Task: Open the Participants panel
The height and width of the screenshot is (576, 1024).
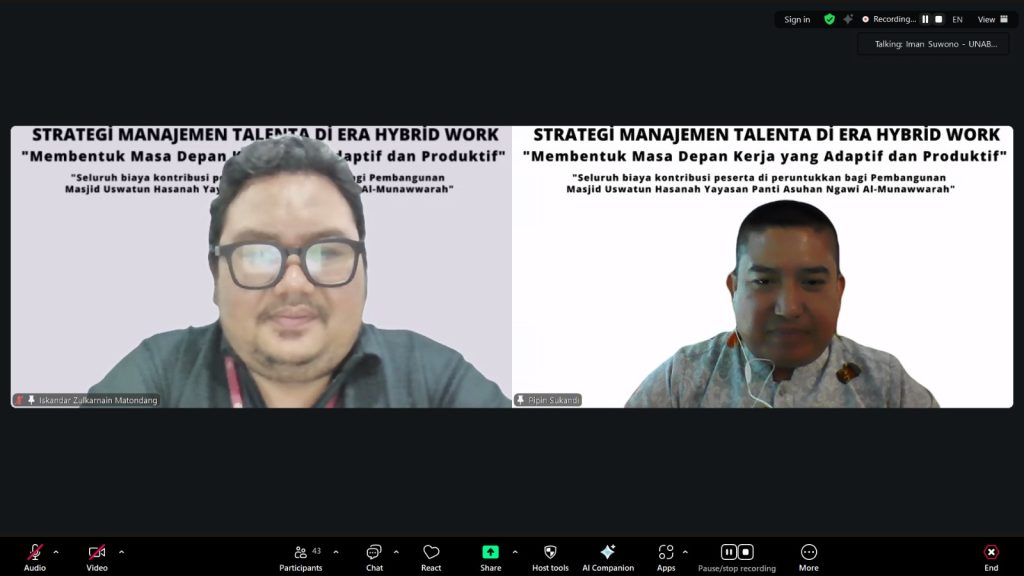Action: coord(301,553)
